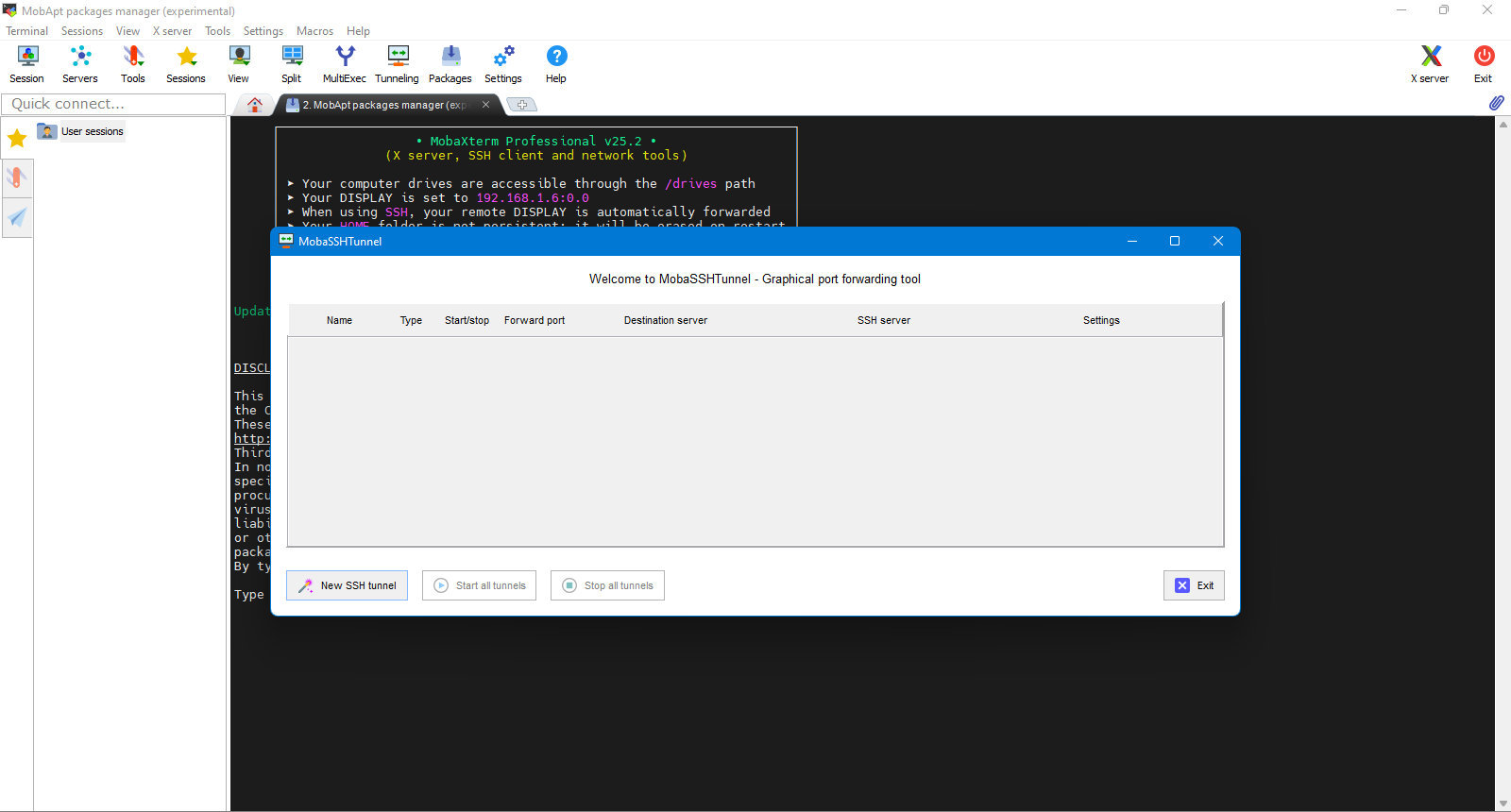Click the home tab icon
Image resolution: width=1511 pixels, height=812 pixels.
tap(254, 105)
